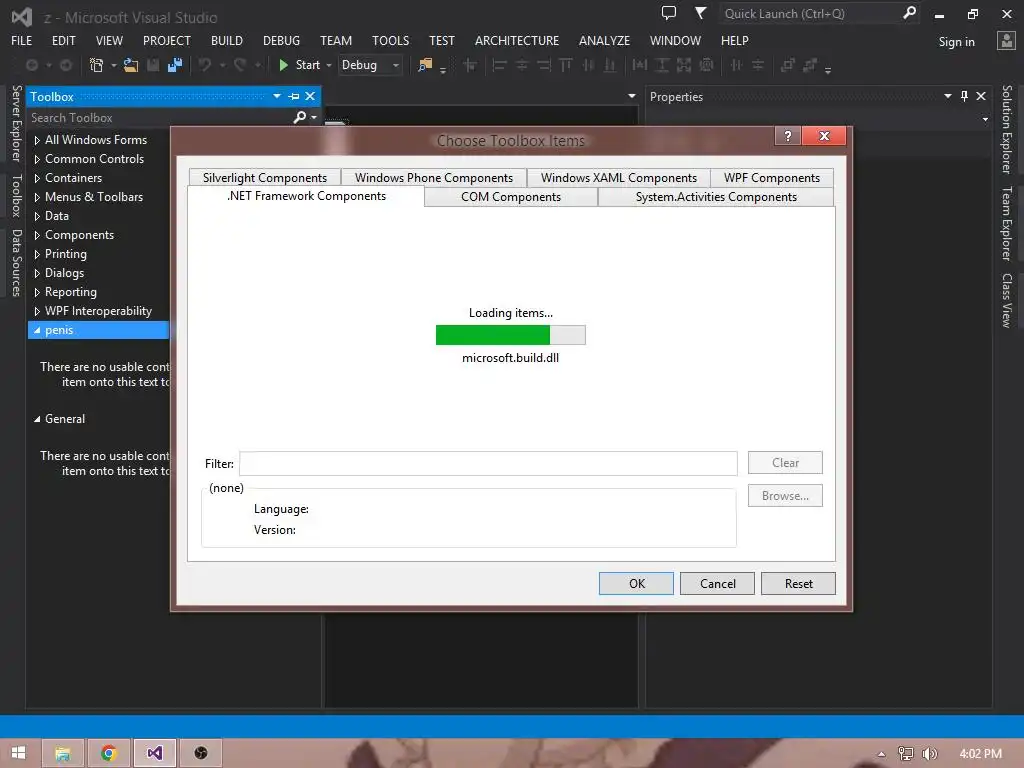The height and width of the screenshot is (768, 1024).
Task: Click Sign in link
Action: click(956, 42)
